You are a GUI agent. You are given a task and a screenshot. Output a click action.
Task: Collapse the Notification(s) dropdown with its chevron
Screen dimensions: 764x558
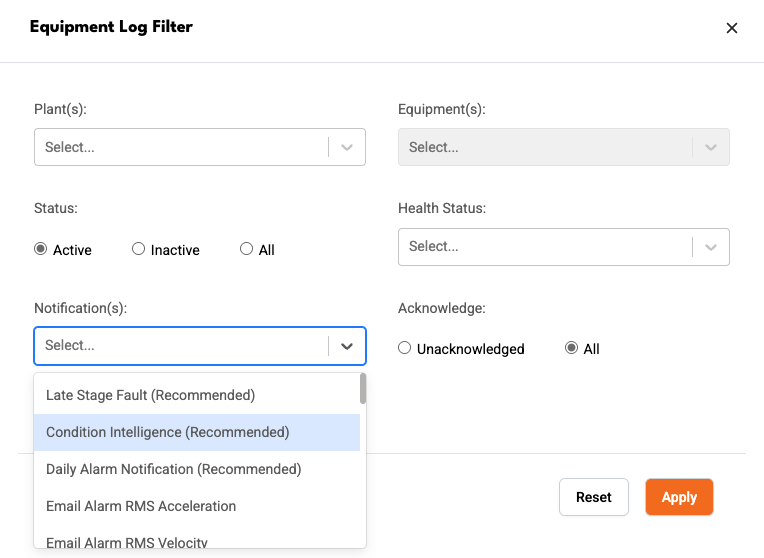click(347, 346)
